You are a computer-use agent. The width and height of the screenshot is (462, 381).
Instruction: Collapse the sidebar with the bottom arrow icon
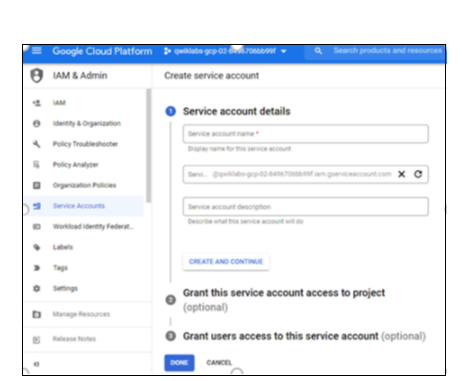click(x=37, y=364)
